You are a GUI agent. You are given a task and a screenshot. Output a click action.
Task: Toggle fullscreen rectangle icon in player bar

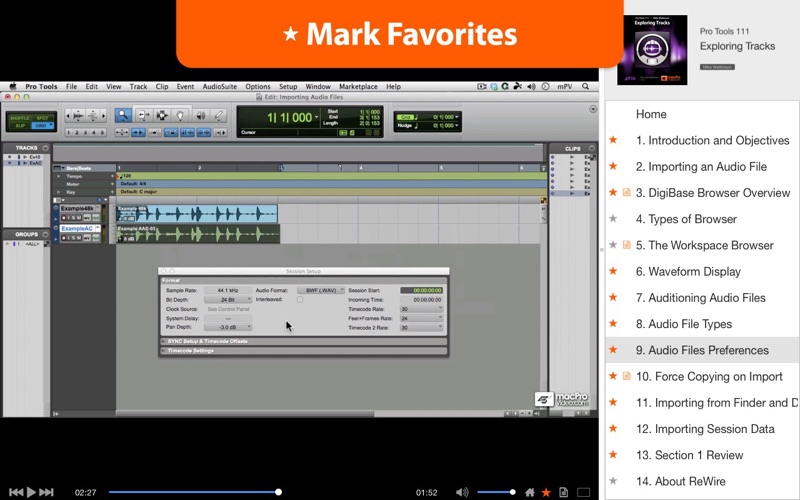[583, 492]
